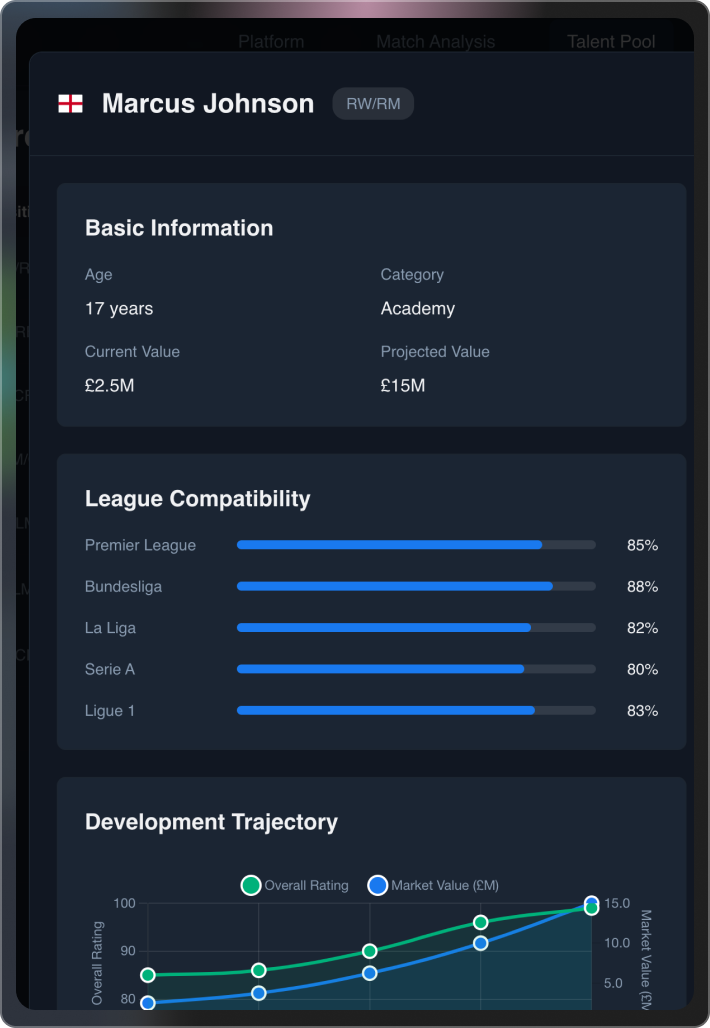This screenshot has width=710, height=1028.
Task: Click the Marcus Johnson player name
Action: pyautogui.click(x=209, y=103)
